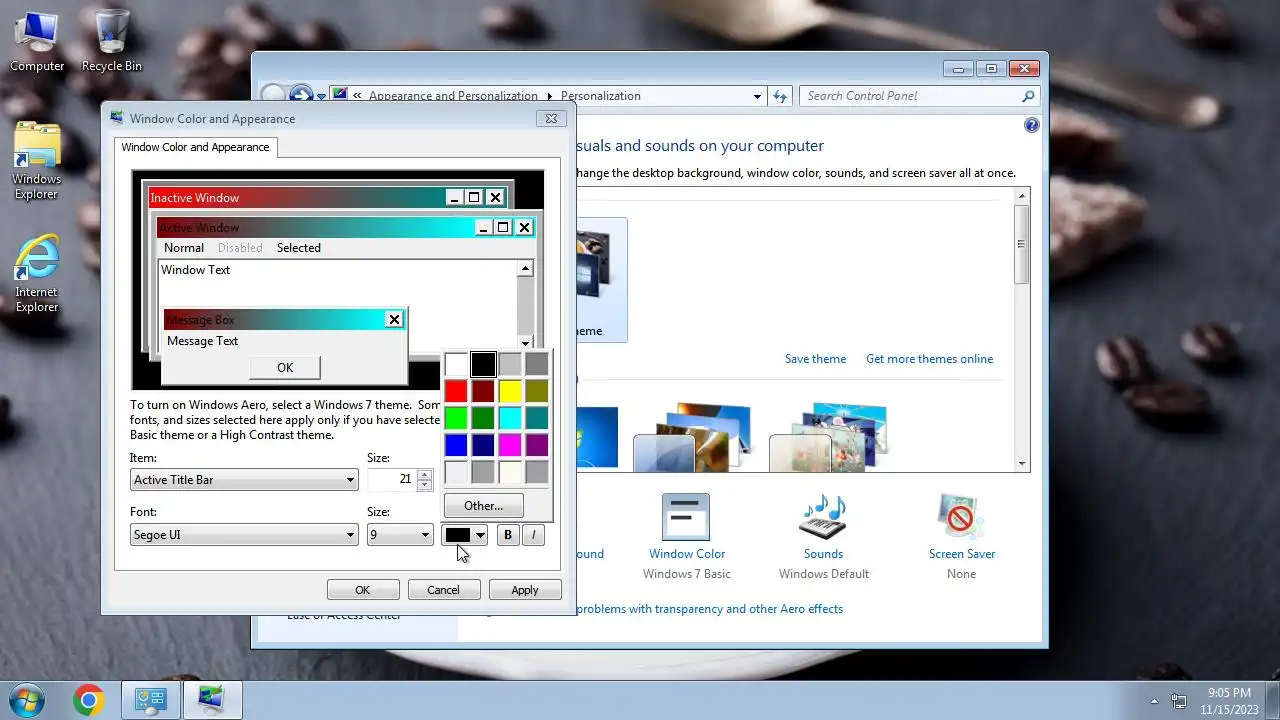Open the font Size dropdown showing 9
Image resolution: width=1280 pixels, height=720 pixels.
(x=399, y=535)
